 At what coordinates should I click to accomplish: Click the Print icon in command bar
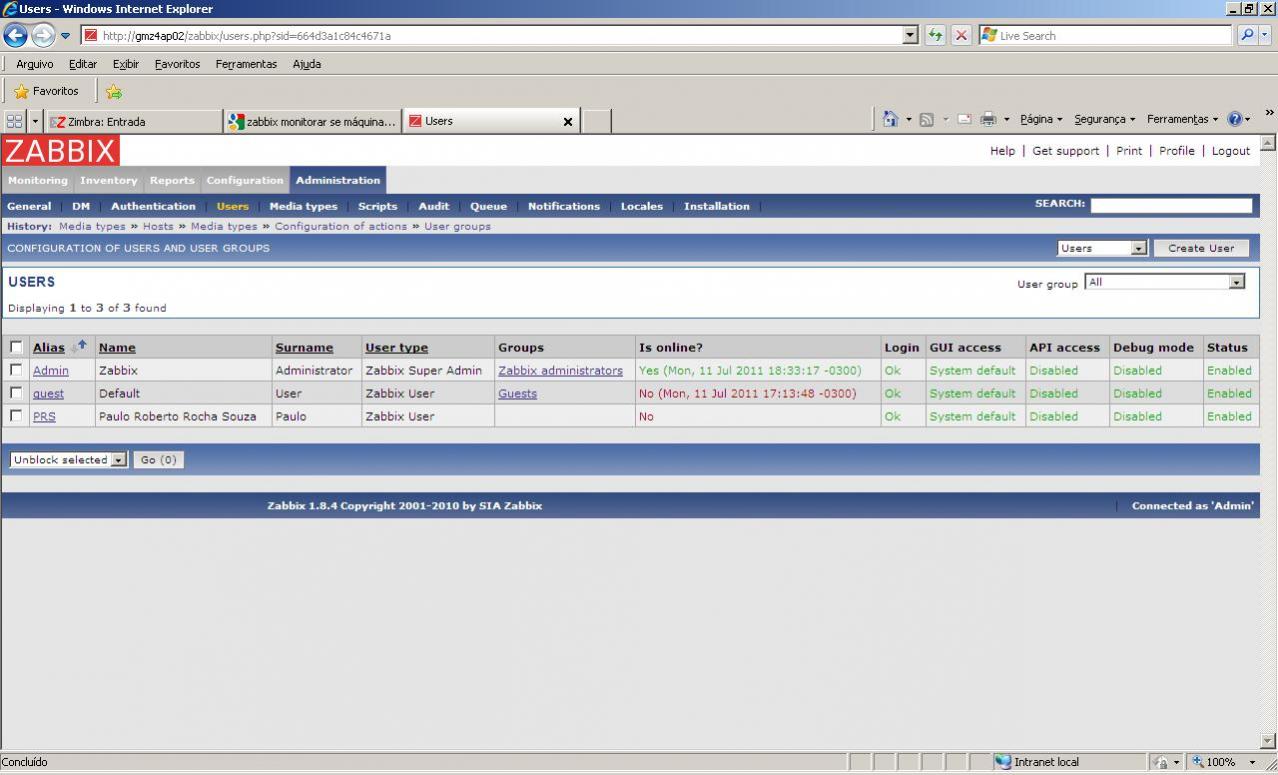988,120
